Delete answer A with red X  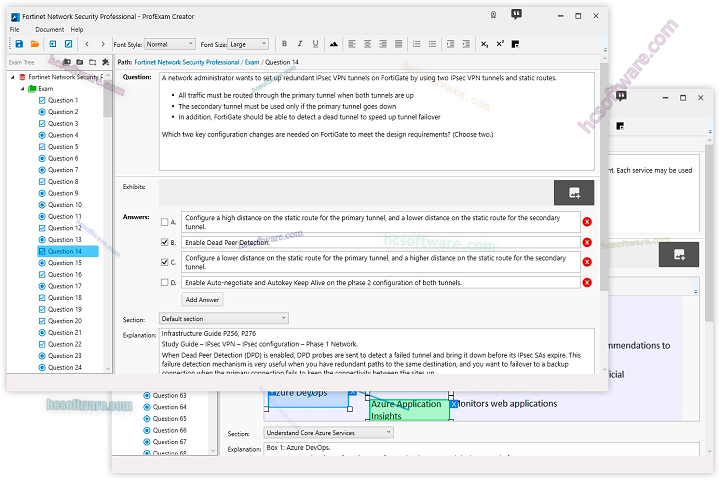tap(587, 222)
